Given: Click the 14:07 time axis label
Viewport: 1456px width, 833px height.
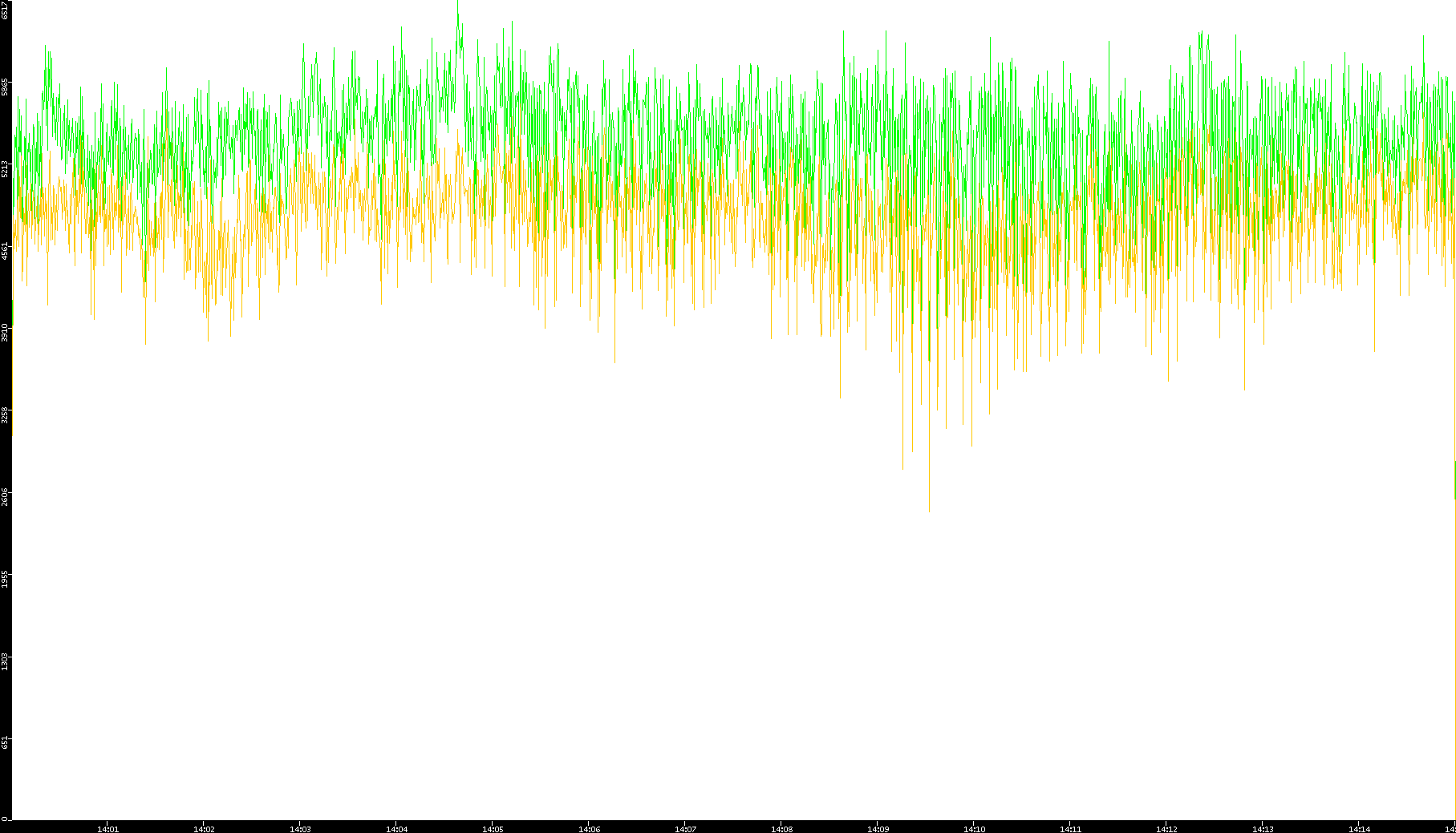Looking at the screenshot, I should pyautogui.click(x=685, y=829).
